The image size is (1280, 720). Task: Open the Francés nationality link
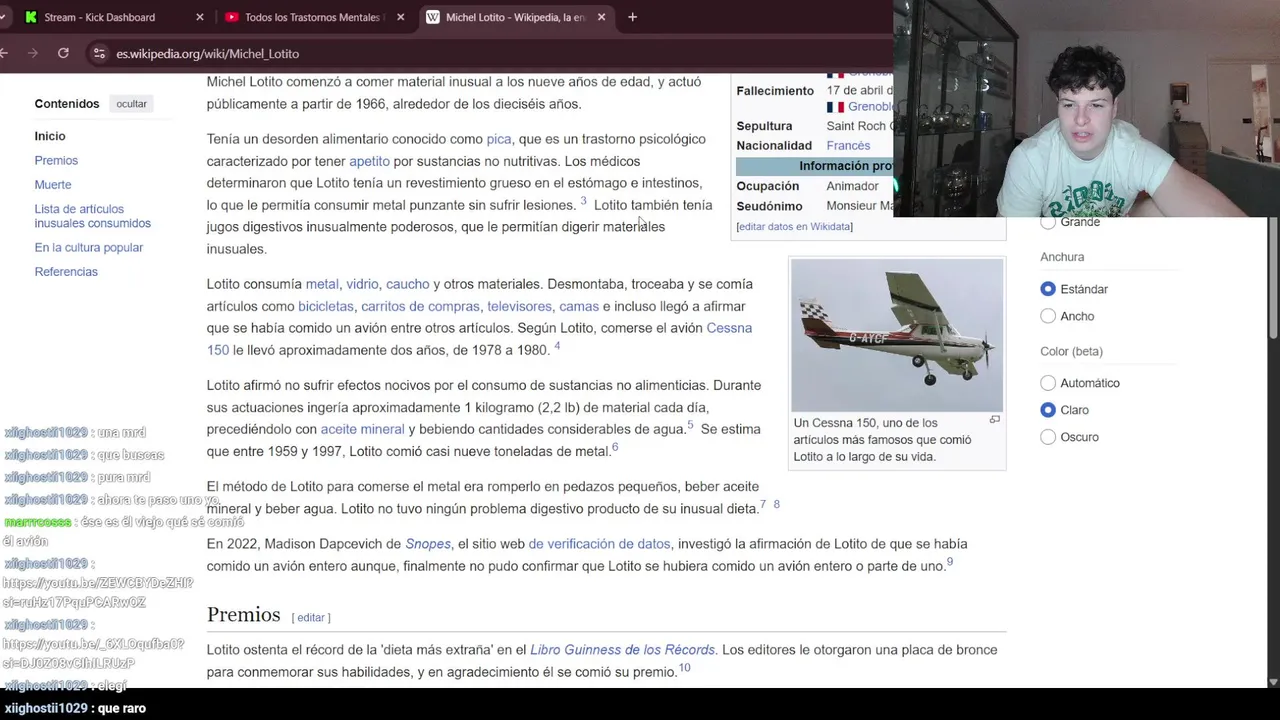coord(848,146)
